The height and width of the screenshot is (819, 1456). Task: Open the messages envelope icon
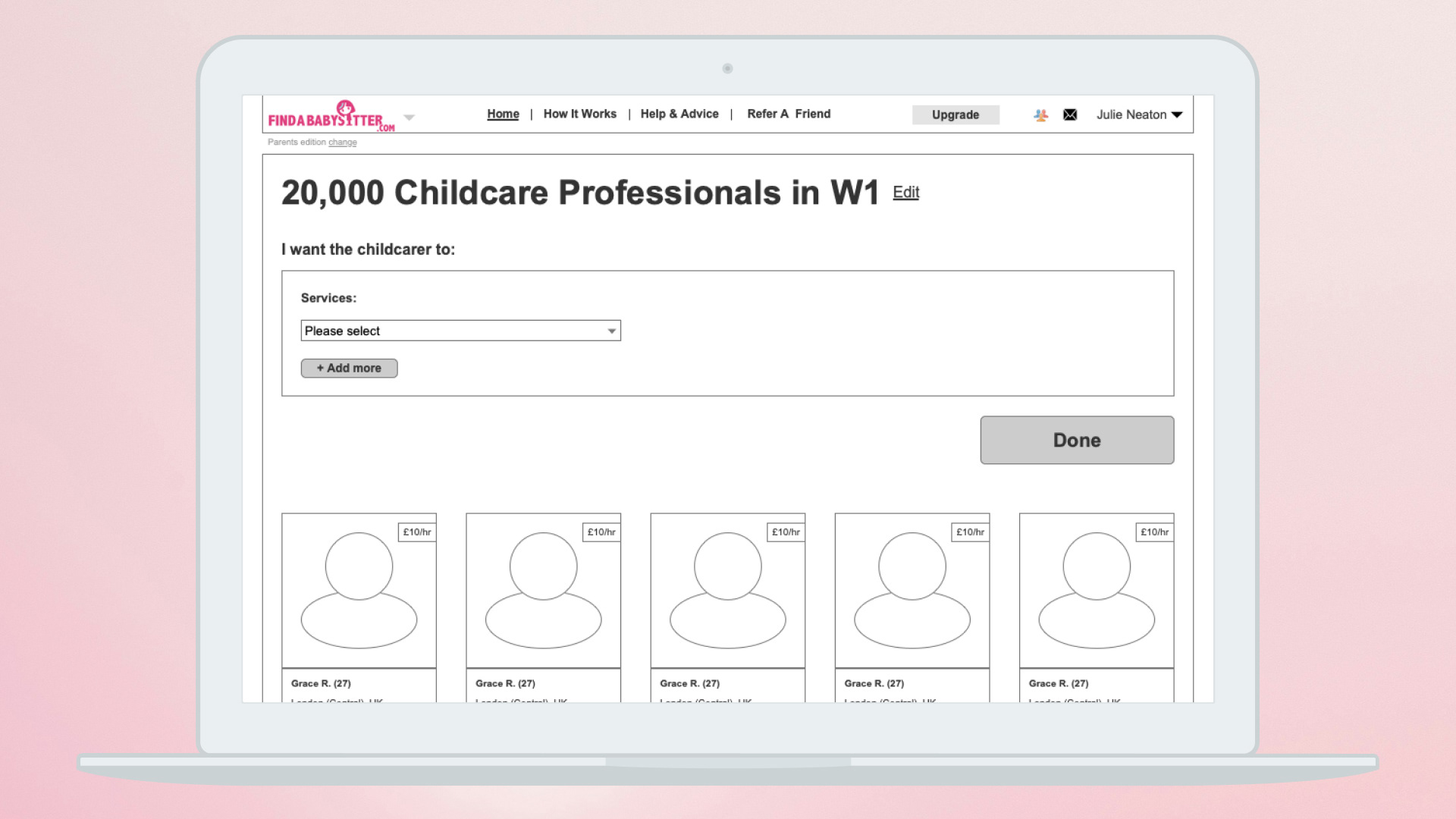(1070, 115)
